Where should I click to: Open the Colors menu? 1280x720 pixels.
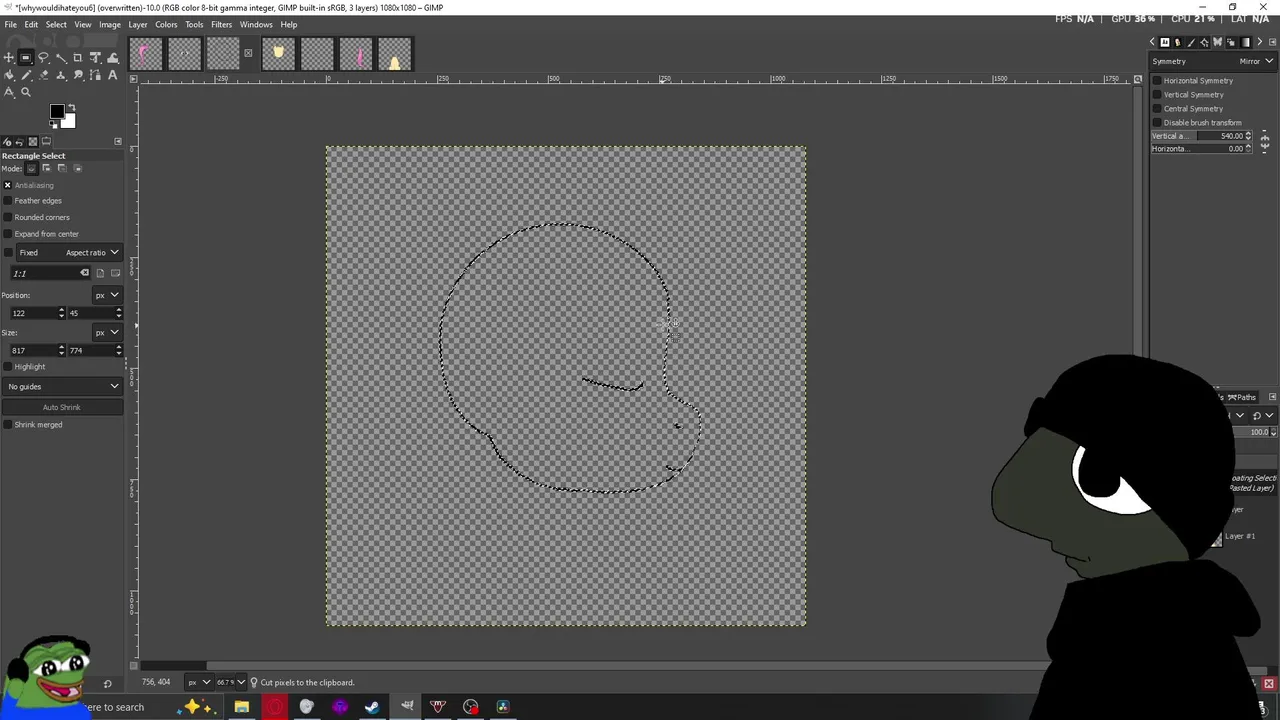pyautogui.click(x=166, y=24)
